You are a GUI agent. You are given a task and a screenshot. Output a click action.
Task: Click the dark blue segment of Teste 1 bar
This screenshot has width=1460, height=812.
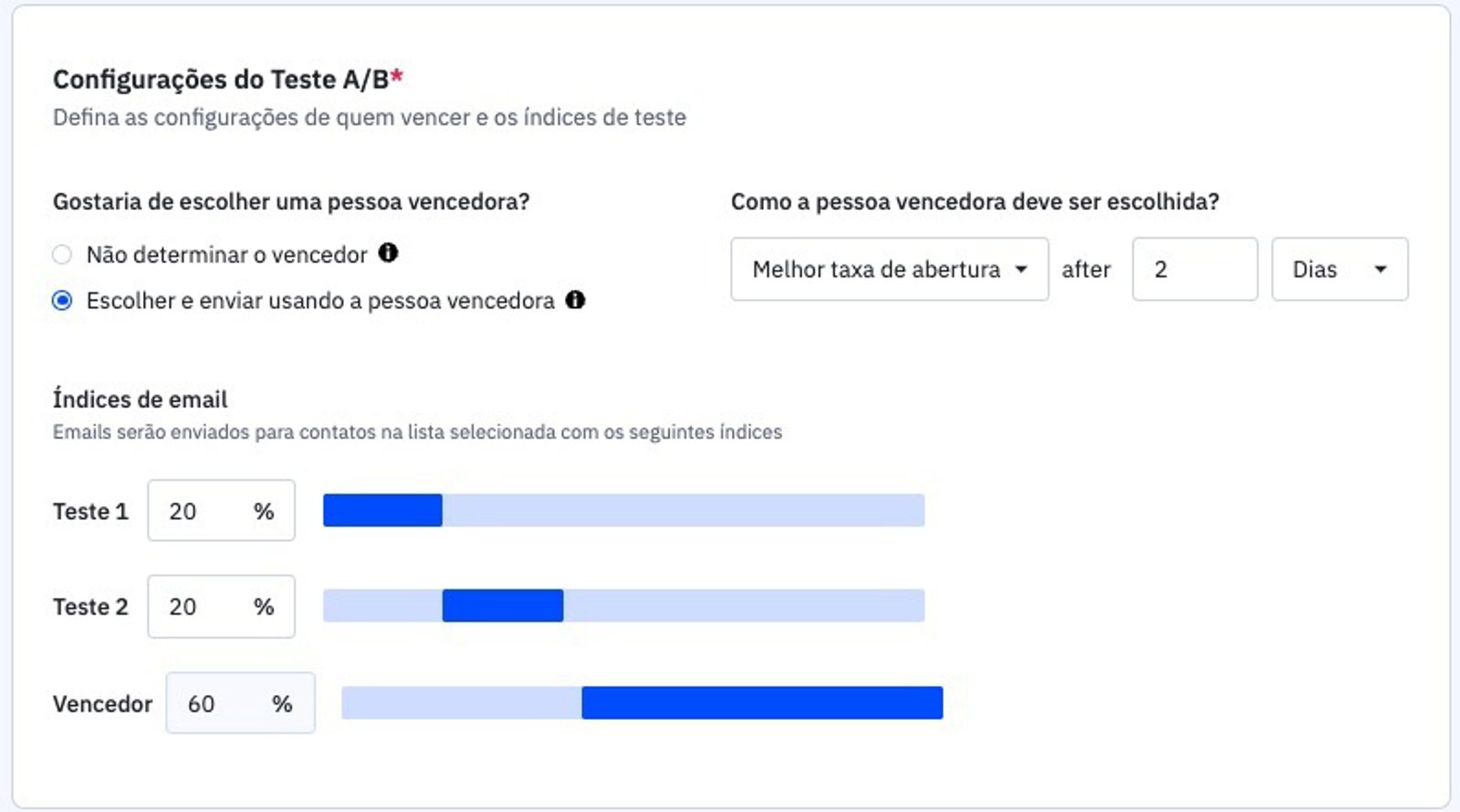click(382, 511)
